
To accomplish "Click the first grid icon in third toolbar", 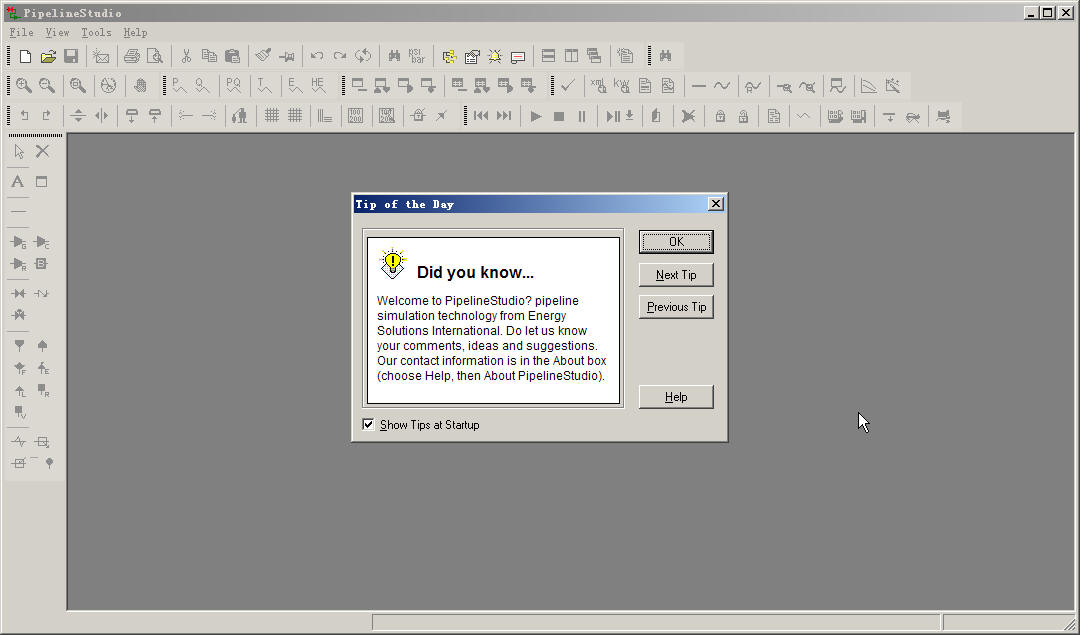I will 271,116.
